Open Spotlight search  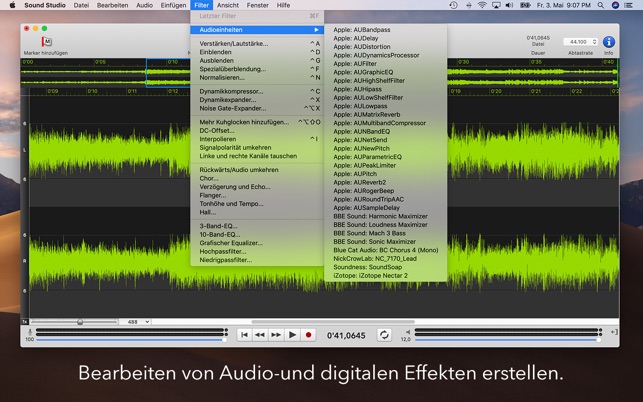[x=601, y=5]
